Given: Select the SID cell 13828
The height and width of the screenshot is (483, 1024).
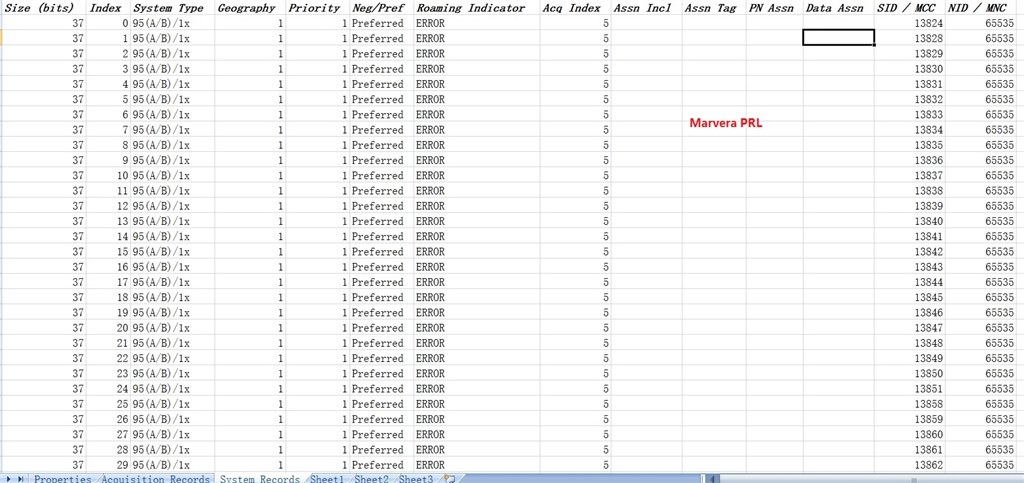Looking at the screenshot, I should tap(910, 38).
